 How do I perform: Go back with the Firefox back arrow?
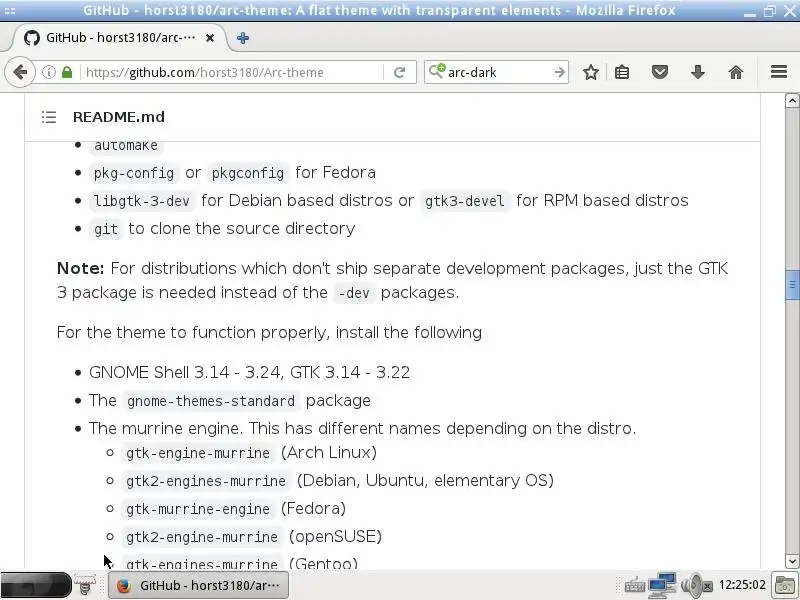(20, 72)
